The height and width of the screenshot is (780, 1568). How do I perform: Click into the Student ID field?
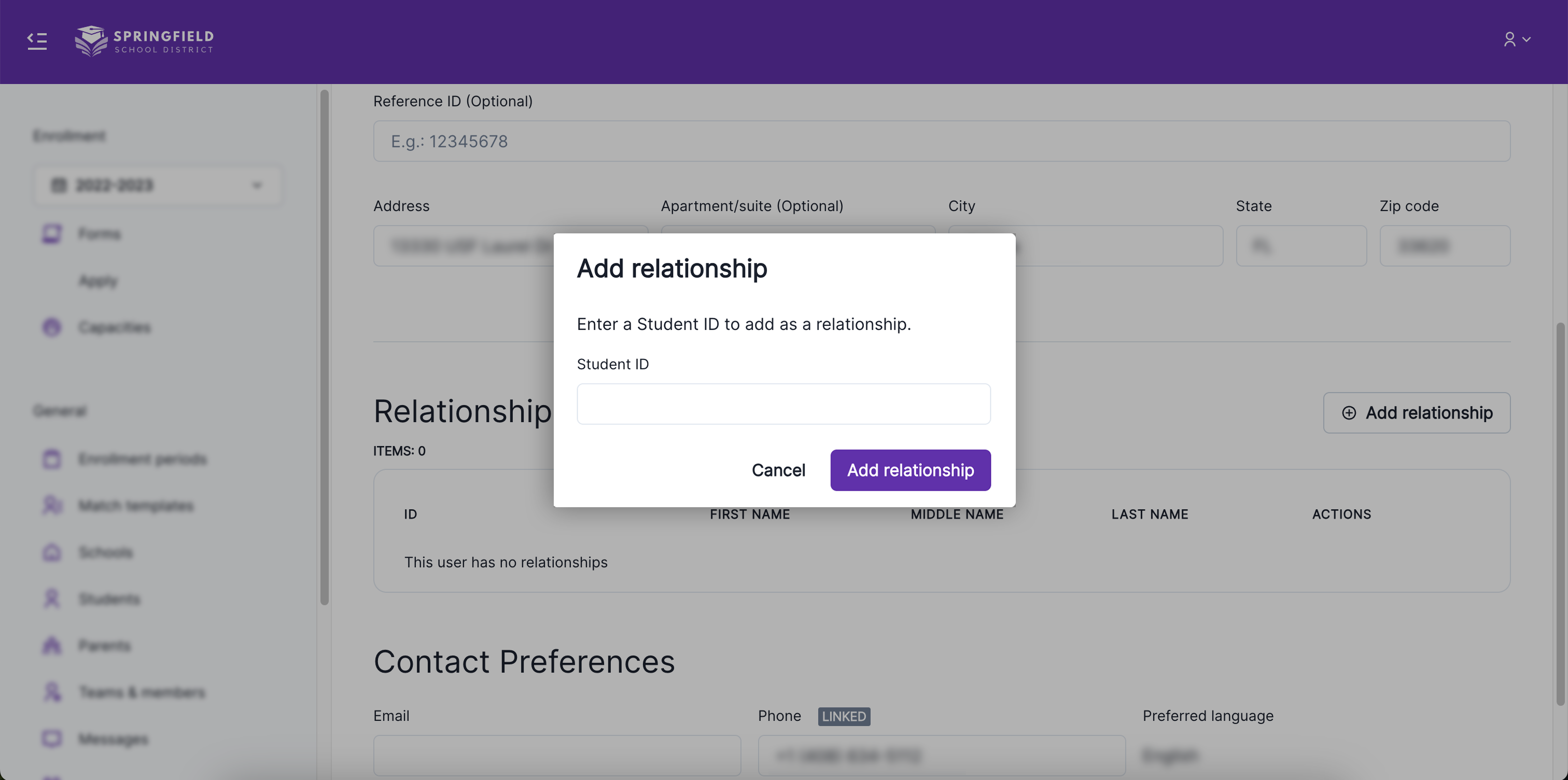click(x=783, y=403)
